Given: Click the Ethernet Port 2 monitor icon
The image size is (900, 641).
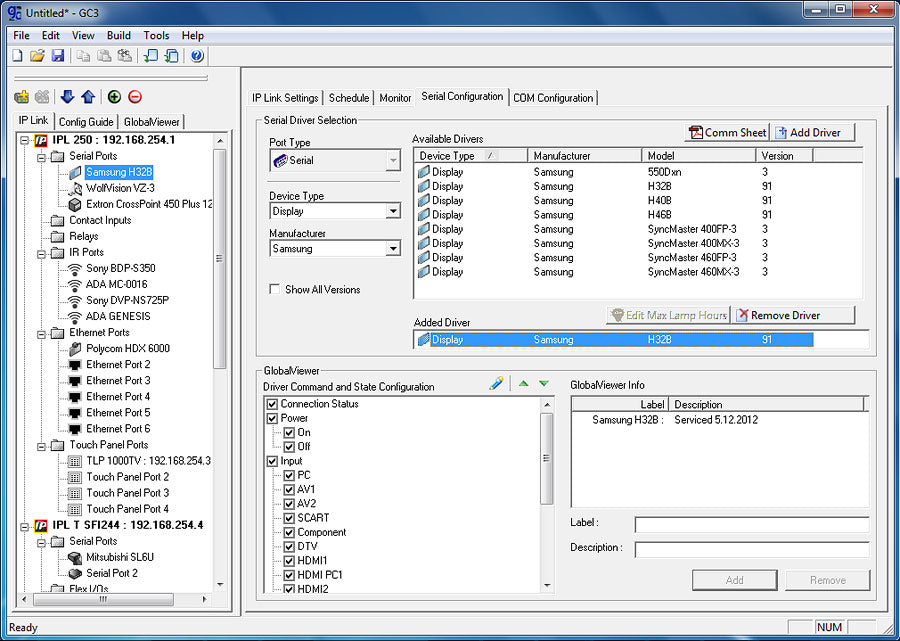Looking at the screenshot, I should coord(75,364).
